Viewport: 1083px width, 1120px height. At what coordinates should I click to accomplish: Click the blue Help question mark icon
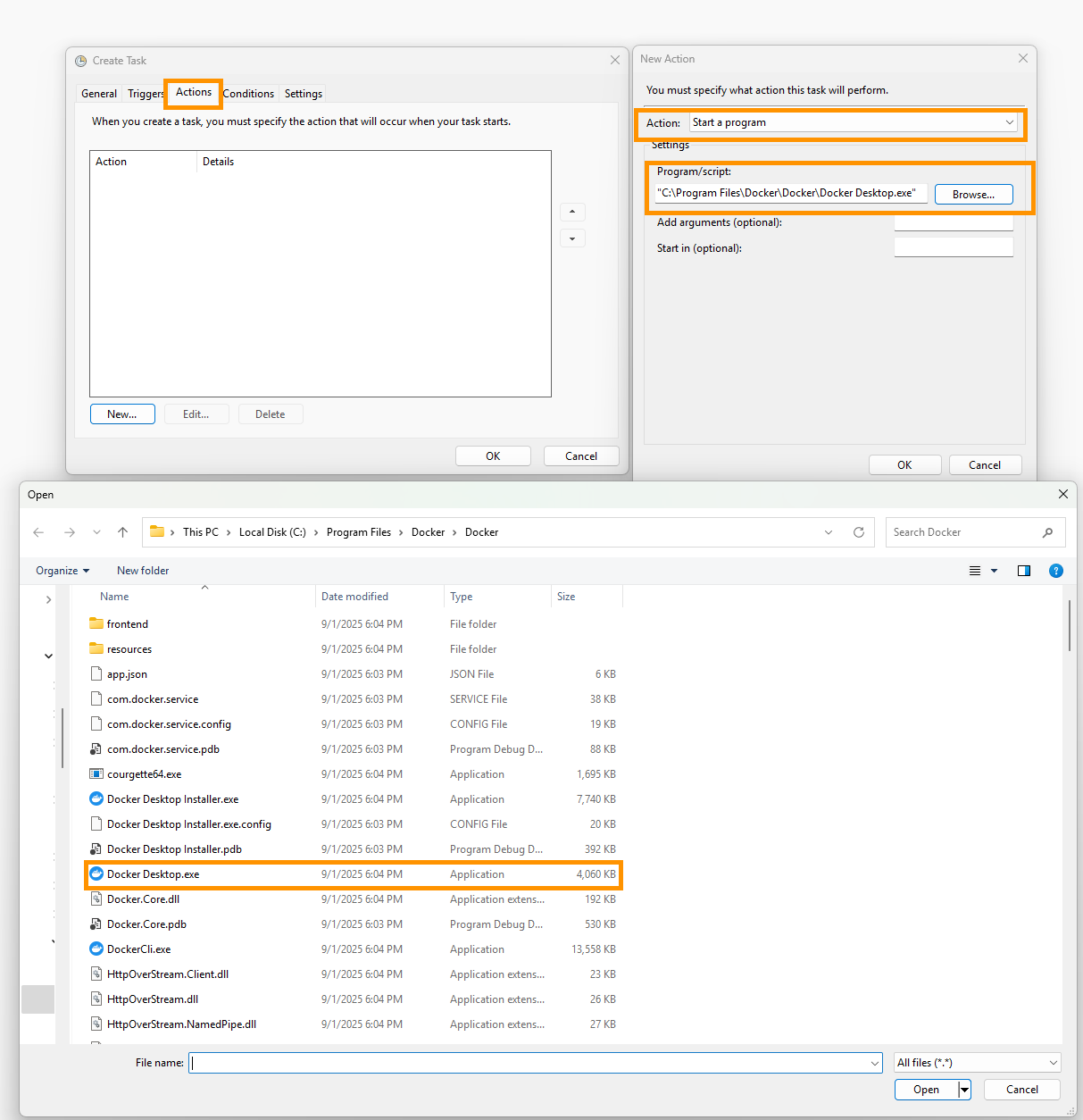(x=1056, y=571)
